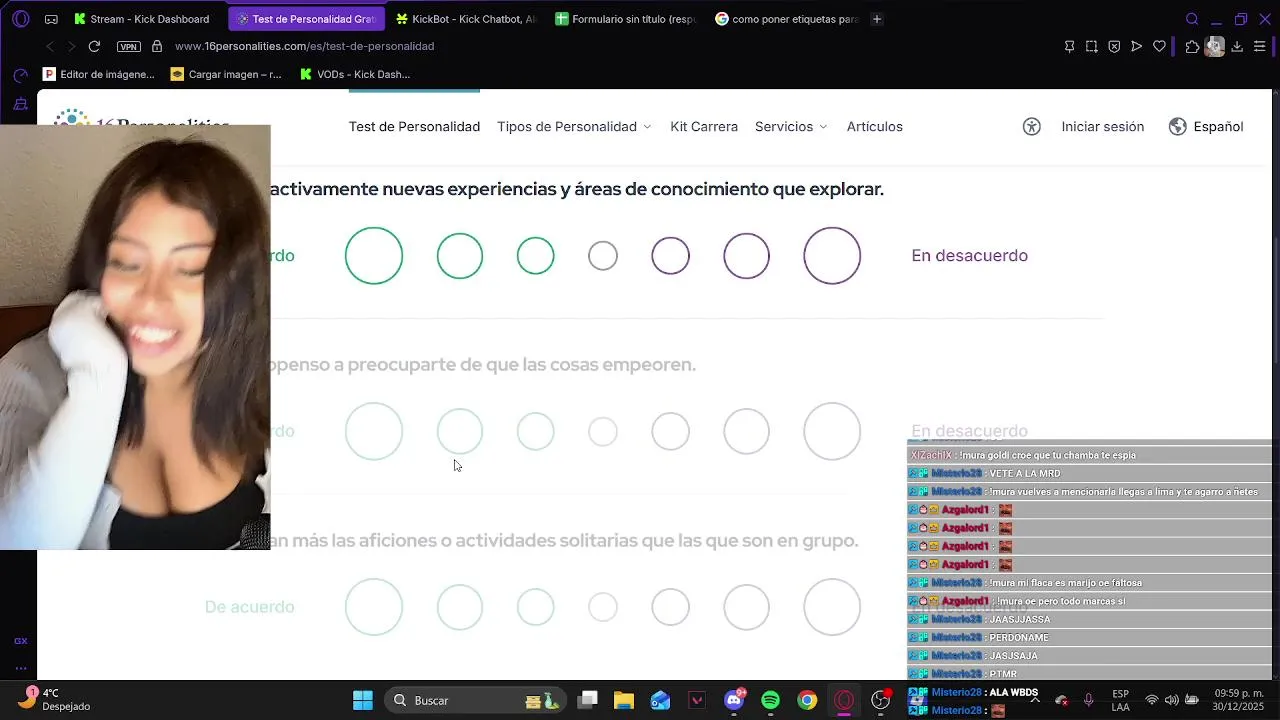Select strongest disagree circle for cosas empeoren question
Viewport: 1280px width, 720px height.
pos(832,431)
